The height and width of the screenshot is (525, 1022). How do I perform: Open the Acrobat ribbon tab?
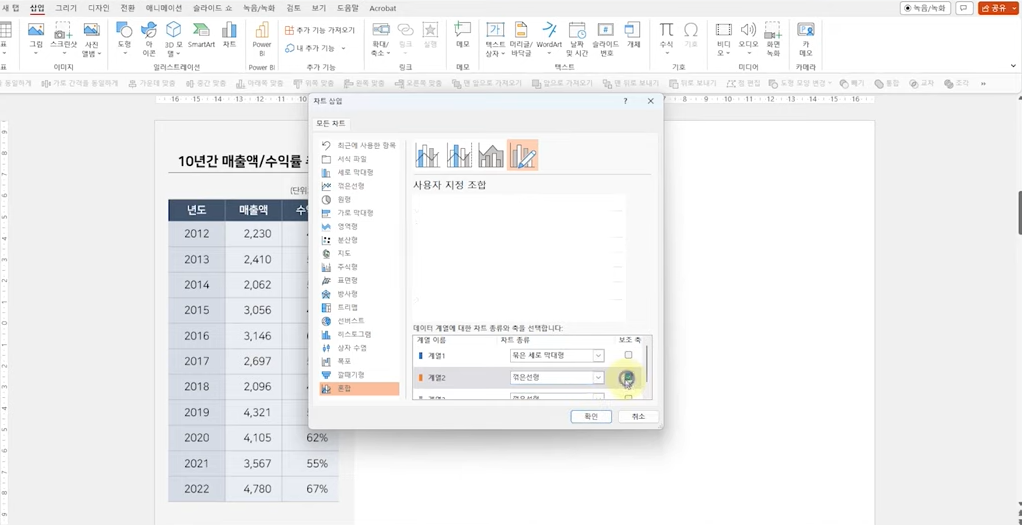pos(383,8)
